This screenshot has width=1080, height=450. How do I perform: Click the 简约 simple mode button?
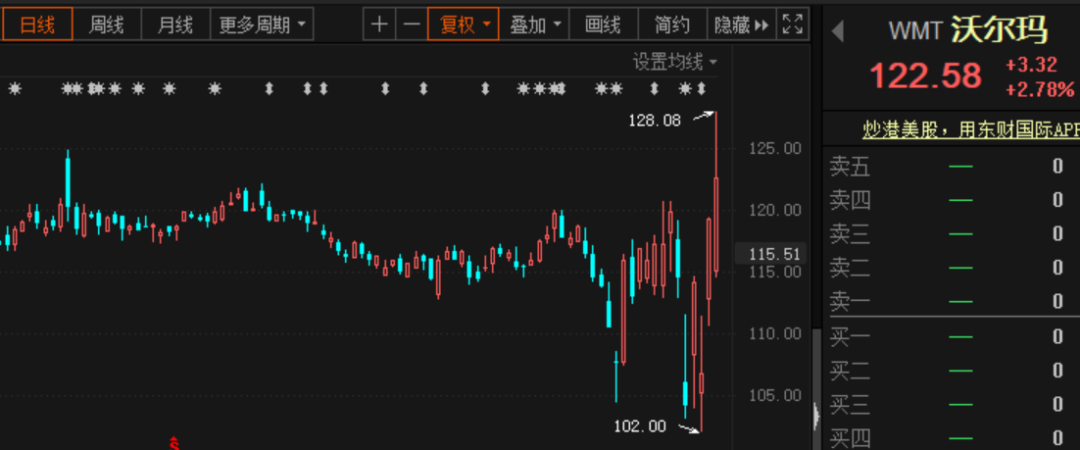672,25
